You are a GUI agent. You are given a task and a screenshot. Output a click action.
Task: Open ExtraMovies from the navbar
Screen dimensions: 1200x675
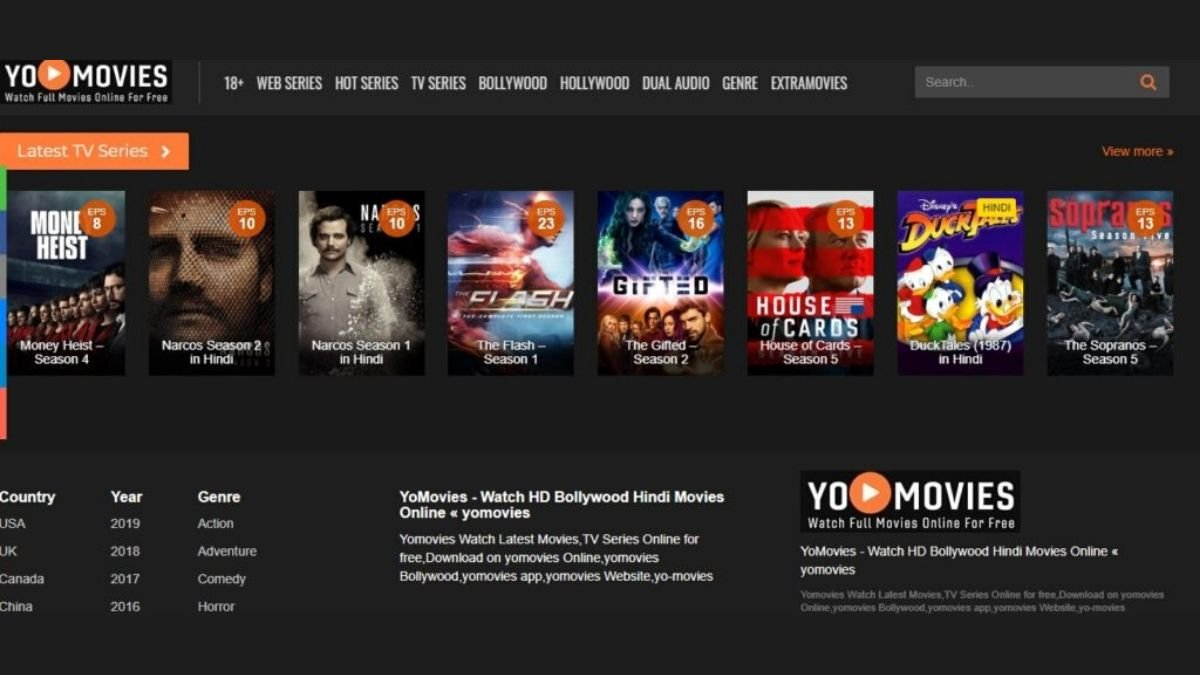[x=809, y=83]
